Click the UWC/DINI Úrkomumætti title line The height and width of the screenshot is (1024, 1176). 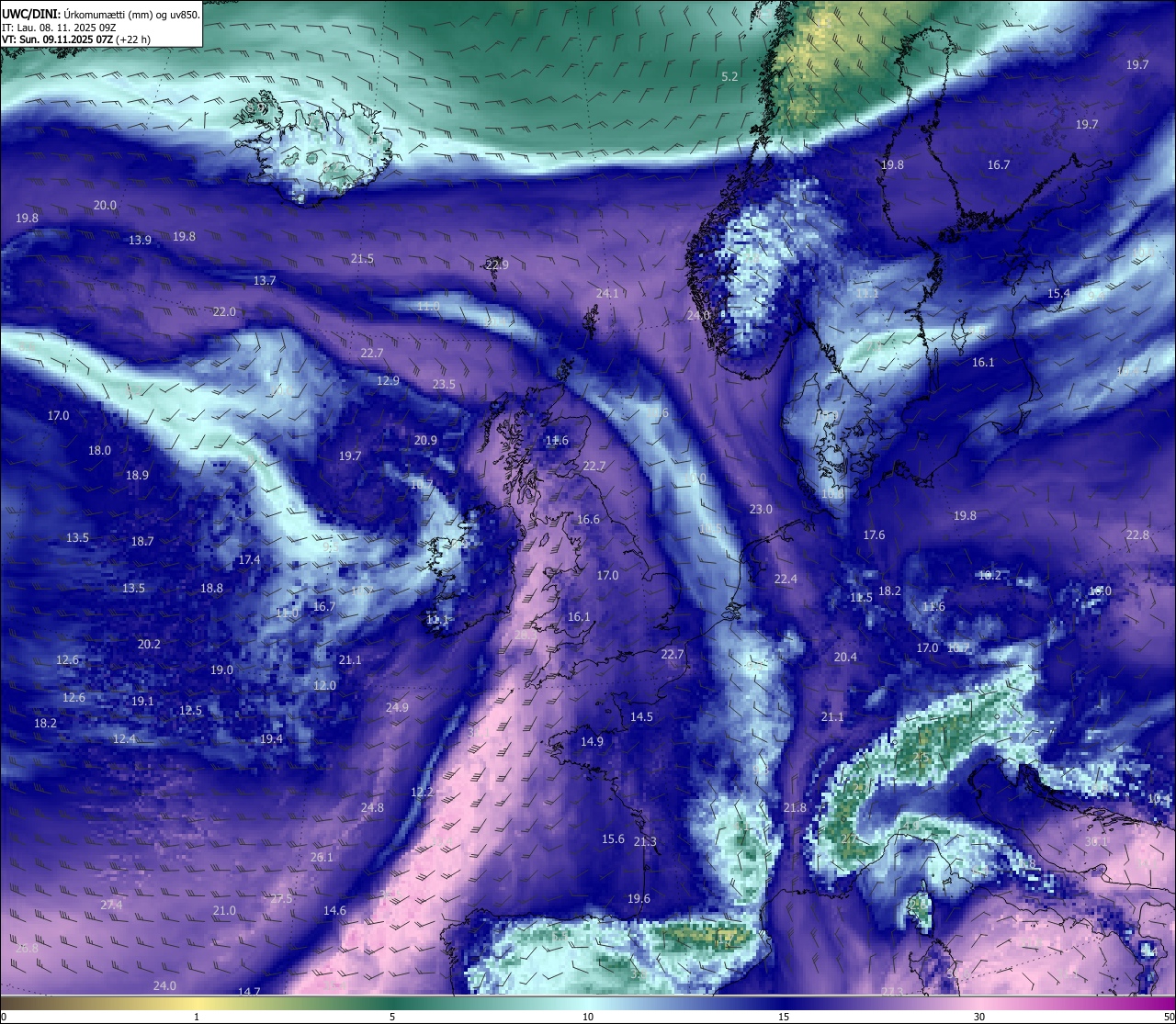(100, 15)
